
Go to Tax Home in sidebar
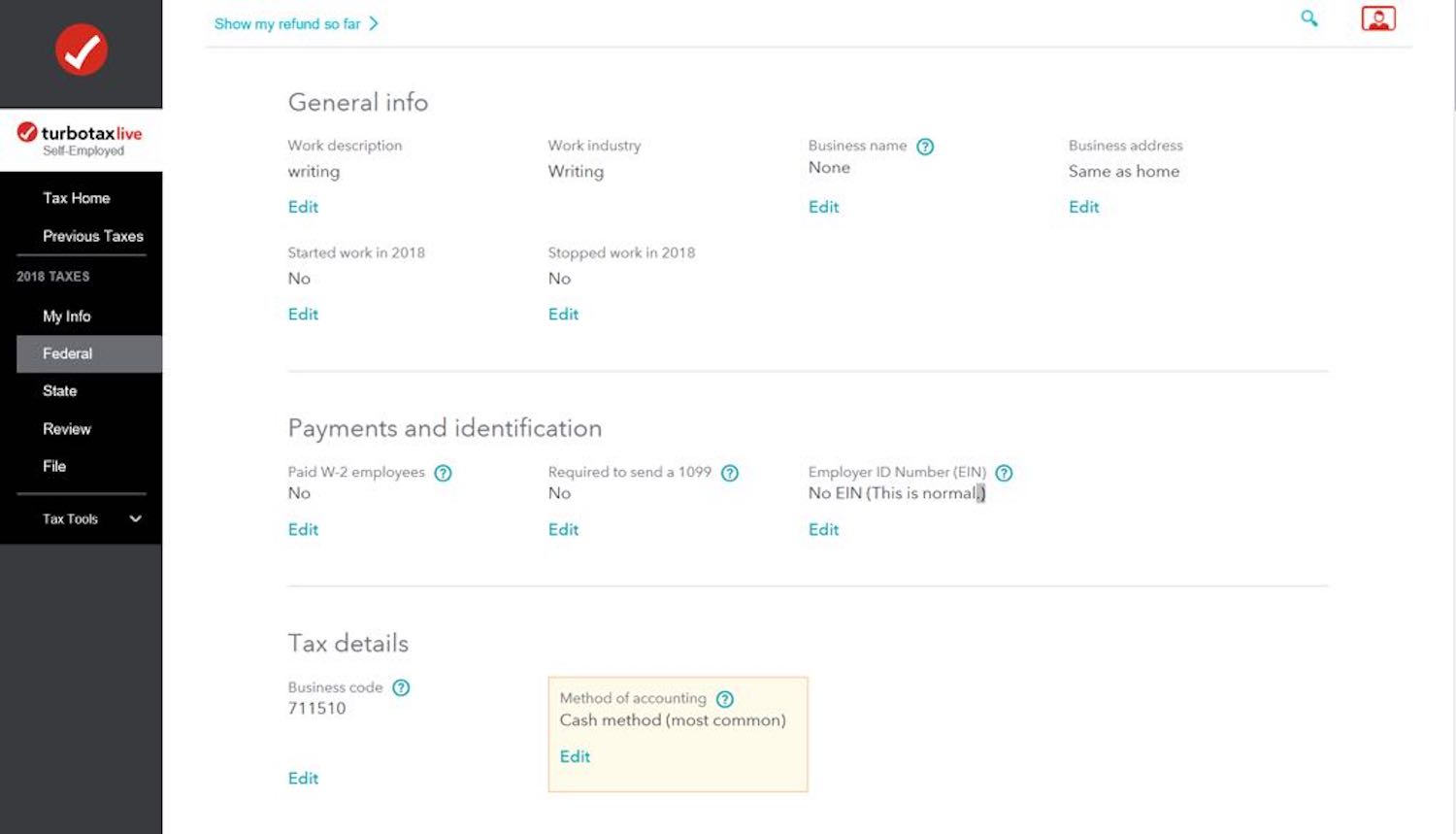click(77, 198)
